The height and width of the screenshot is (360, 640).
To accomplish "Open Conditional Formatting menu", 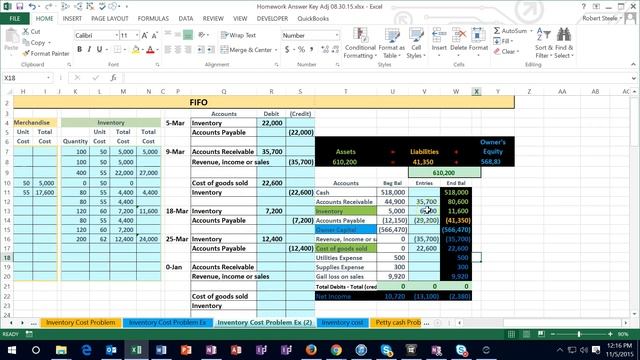I will pos(360,43).
